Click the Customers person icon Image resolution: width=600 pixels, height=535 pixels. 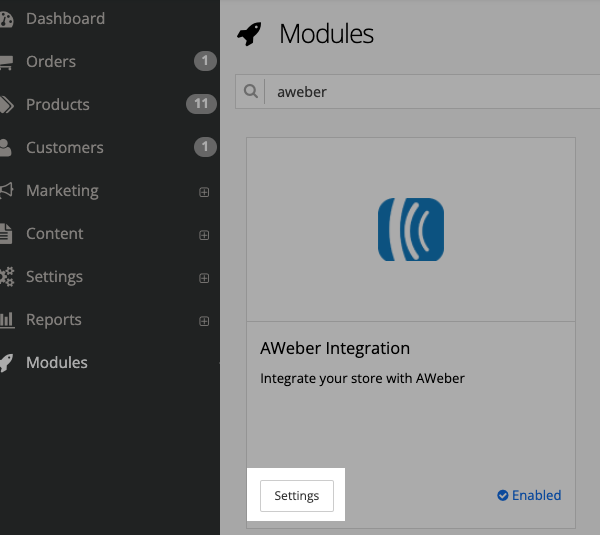(7, 148)
